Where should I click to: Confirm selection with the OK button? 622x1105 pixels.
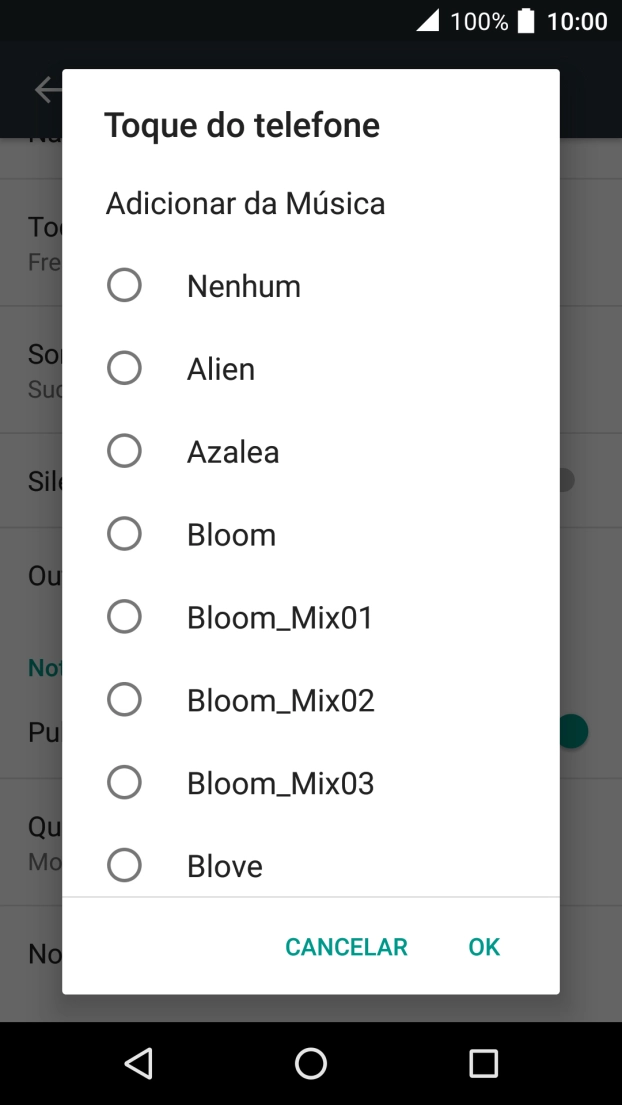point(483,946)
